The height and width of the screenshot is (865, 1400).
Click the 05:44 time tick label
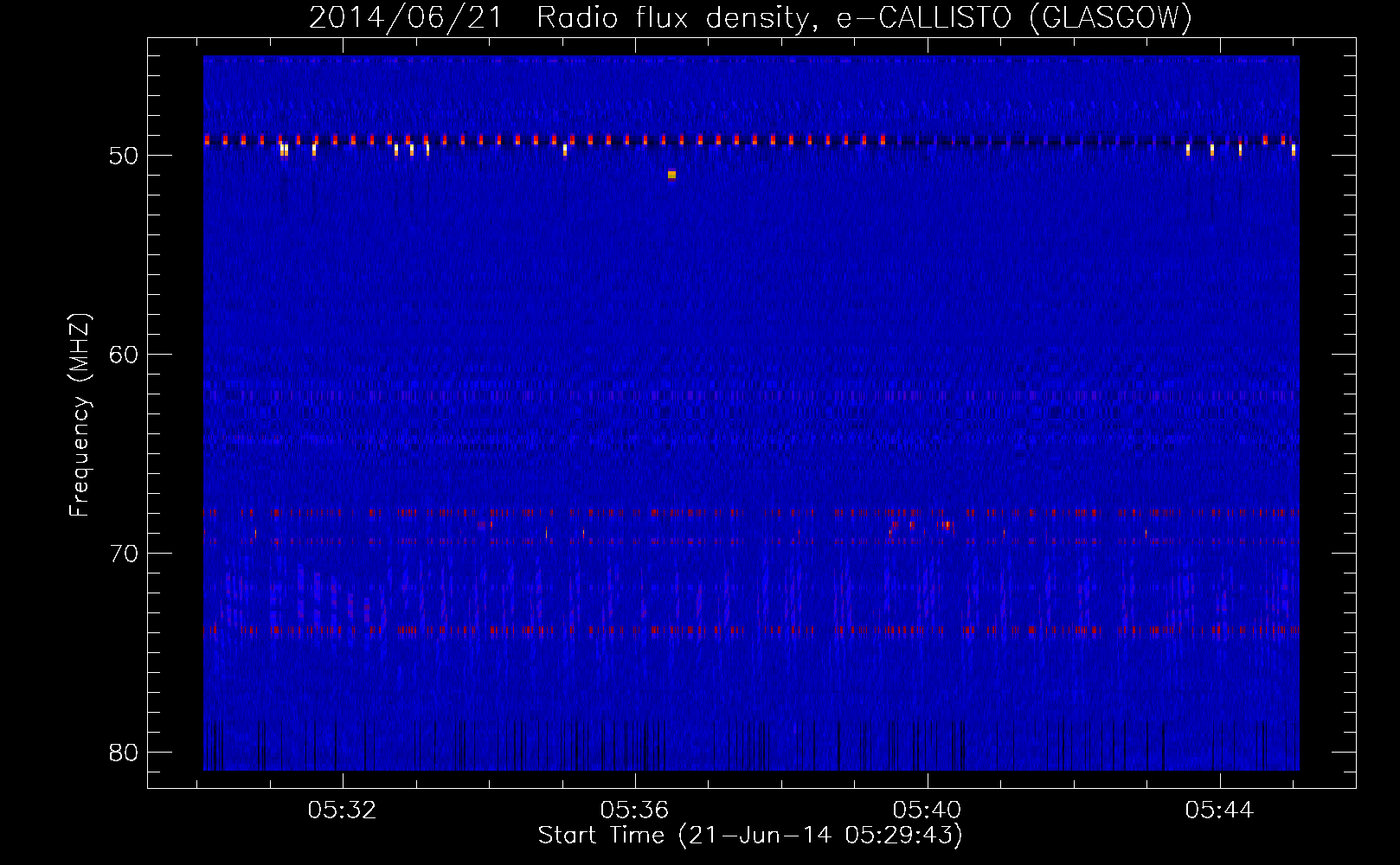click(x=1220, y=811)
